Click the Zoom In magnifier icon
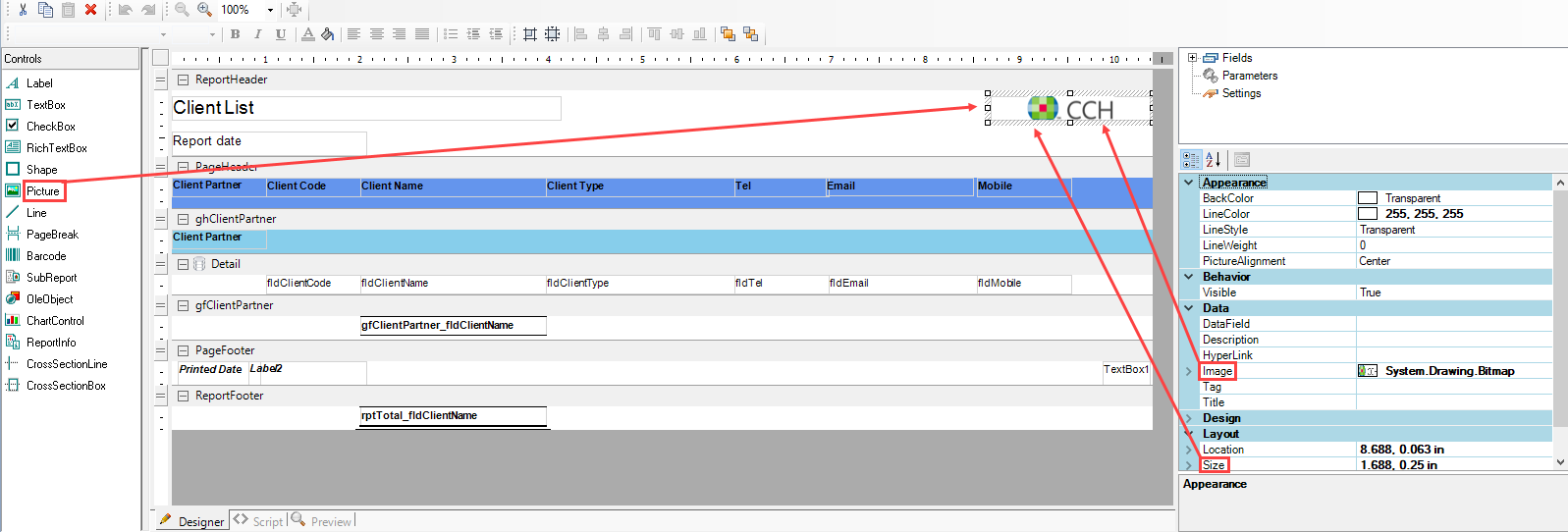 click(x=204, y=9)
